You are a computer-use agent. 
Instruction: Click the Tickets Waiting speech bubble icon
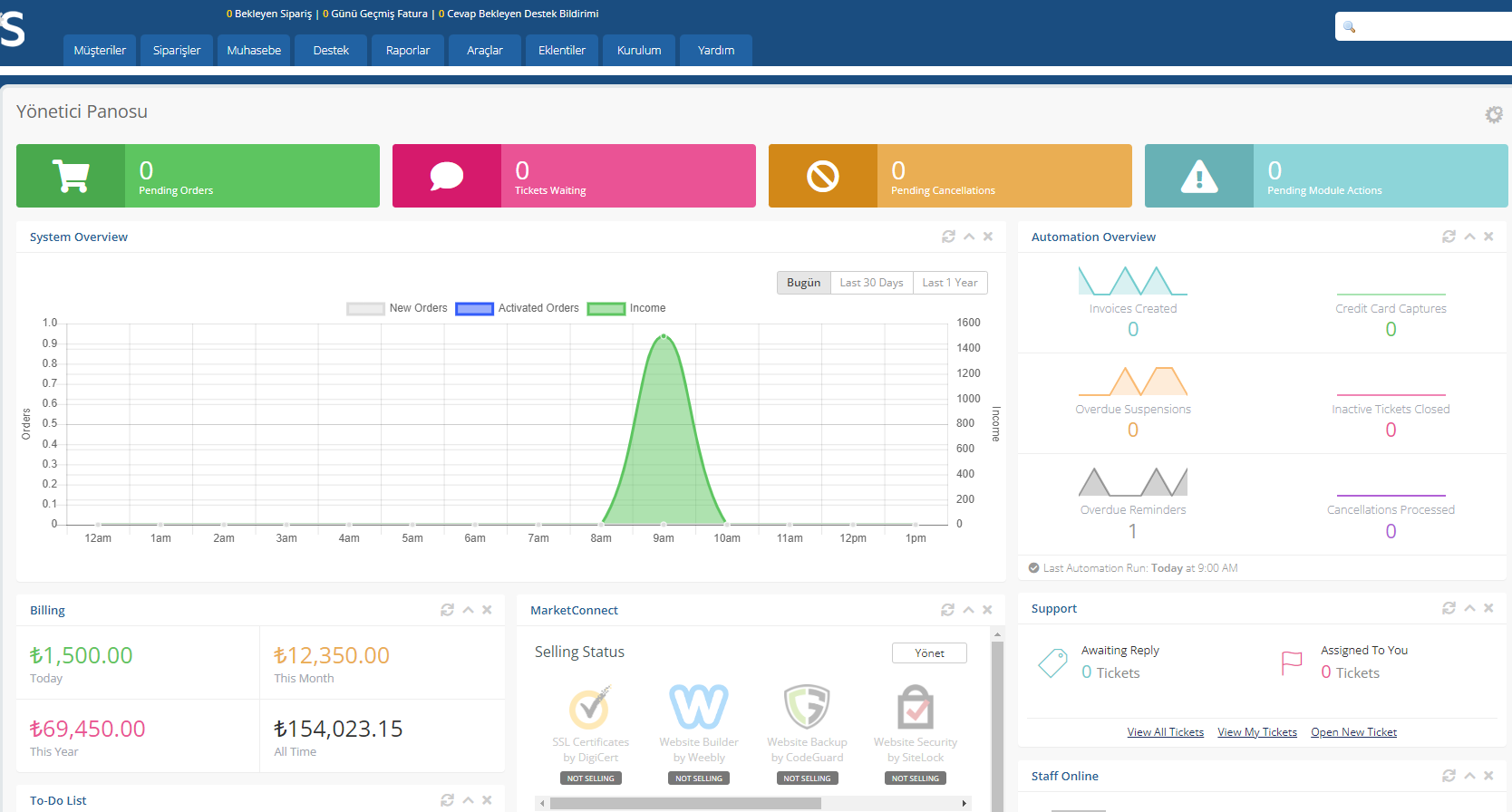(447, 176)
